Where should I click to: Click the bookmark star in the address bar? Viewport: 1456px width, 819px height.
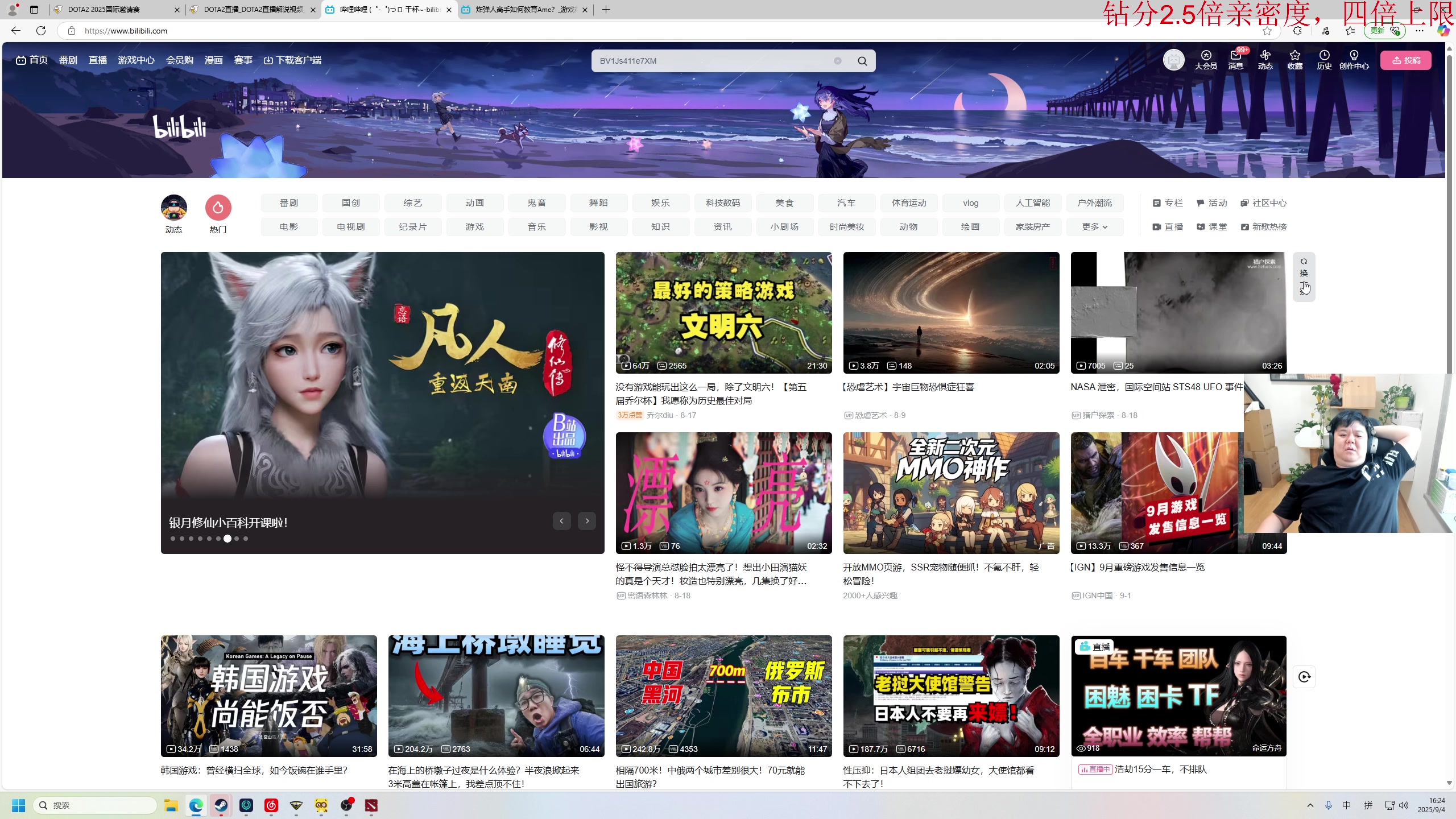(x=1267, y=31)
